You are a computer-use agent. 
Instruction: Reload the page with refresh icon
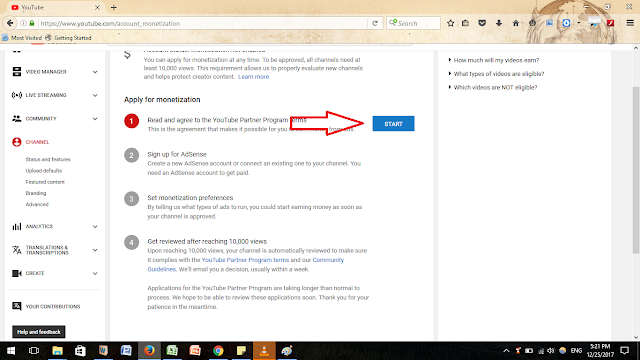coord(375,23)
